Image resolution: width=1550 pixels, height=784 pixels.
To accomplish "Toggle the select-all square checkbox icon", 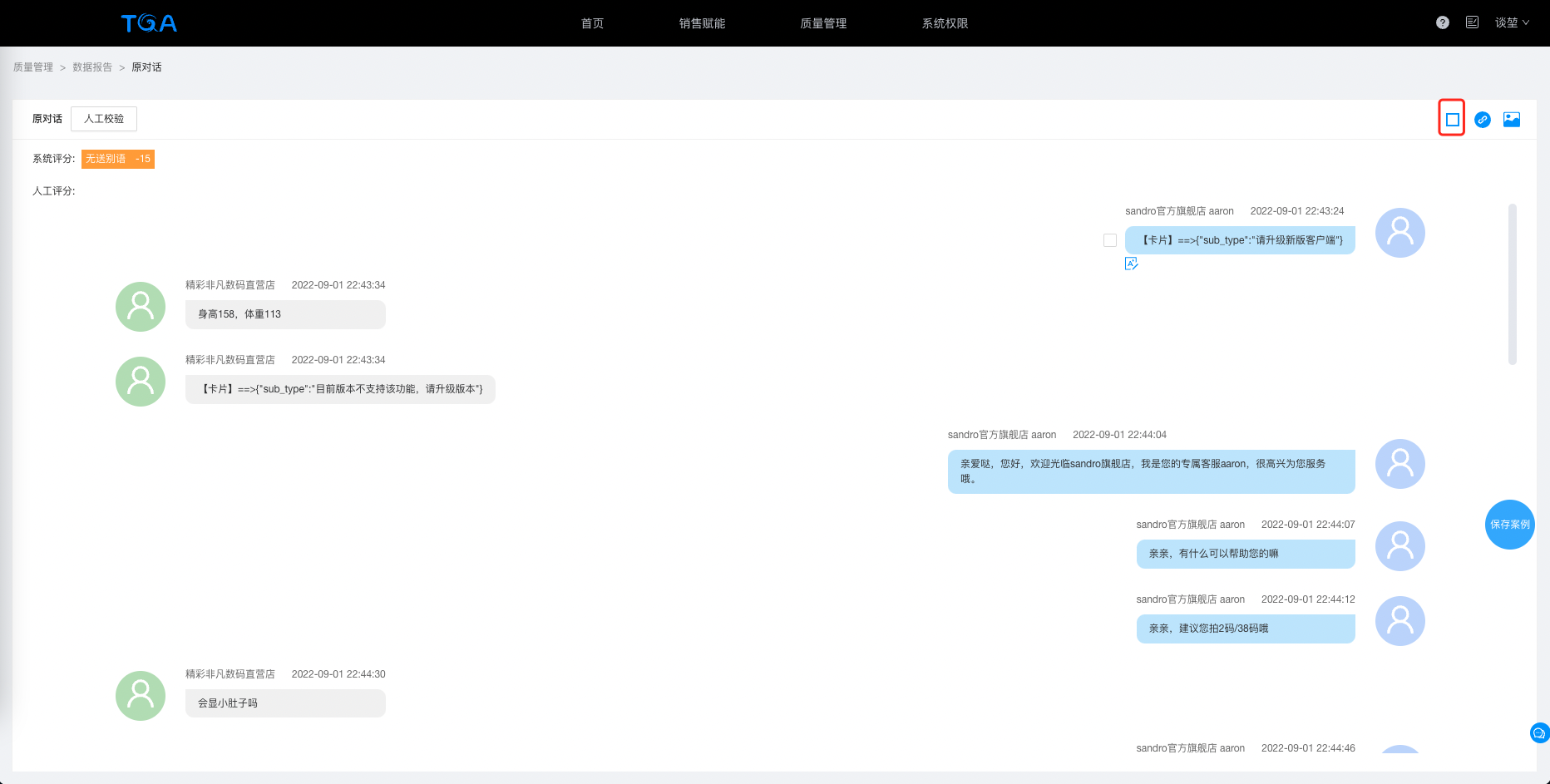I will point(1453,120).
